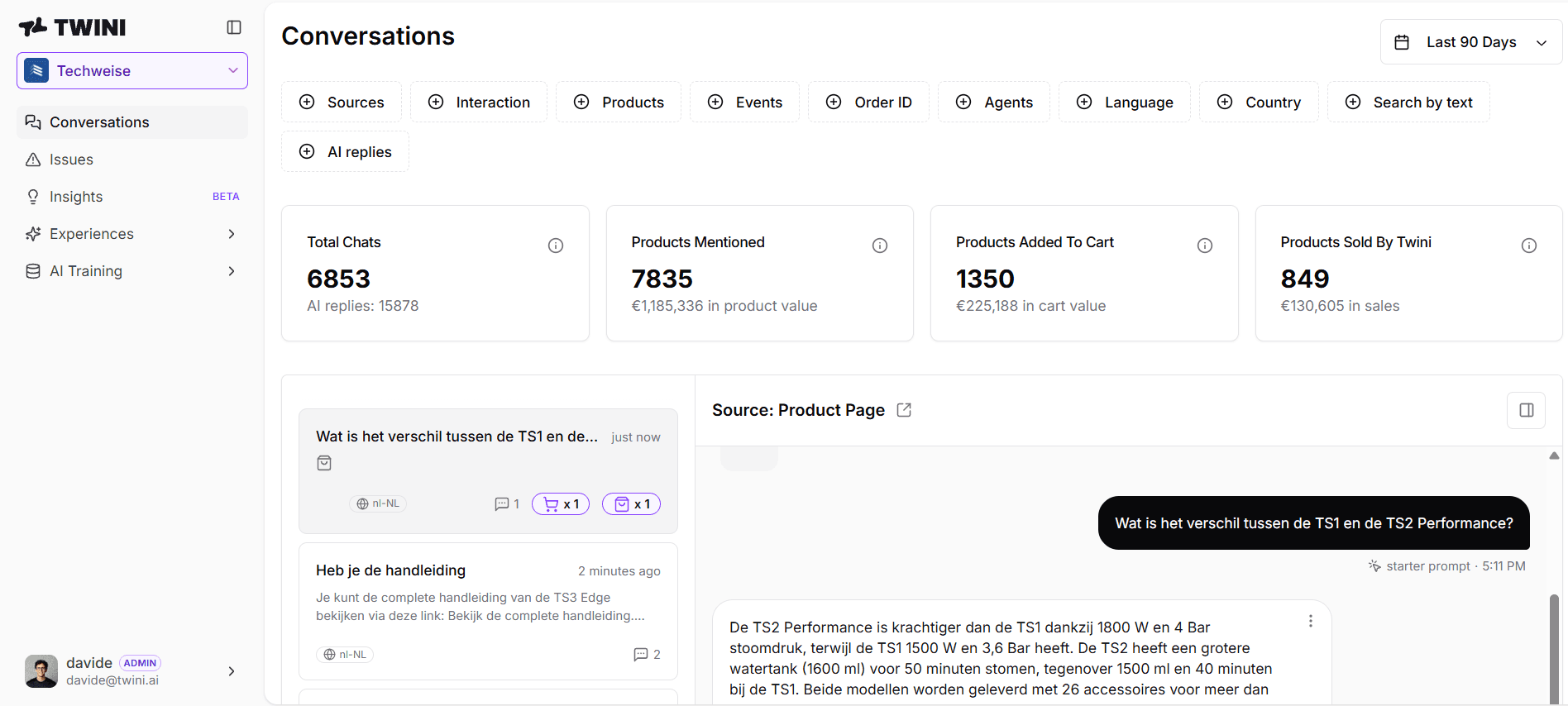Click the AI Training database icon
Image resolution: width=1568 pixels, height=706 pixels.
pyautogui.click(x=33, y=271)
